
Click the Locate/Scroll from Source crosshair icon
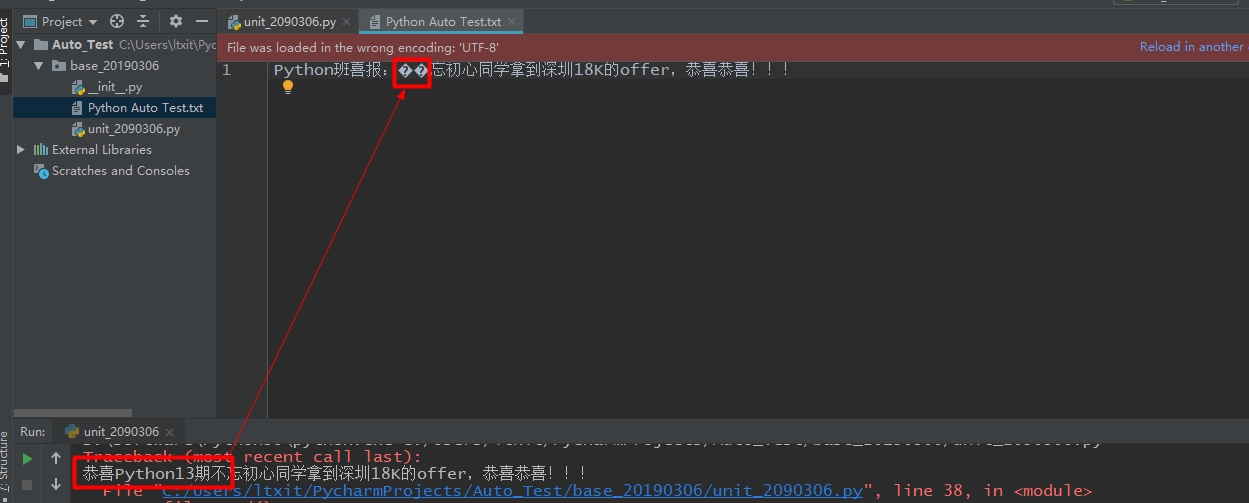coord(117,21)
